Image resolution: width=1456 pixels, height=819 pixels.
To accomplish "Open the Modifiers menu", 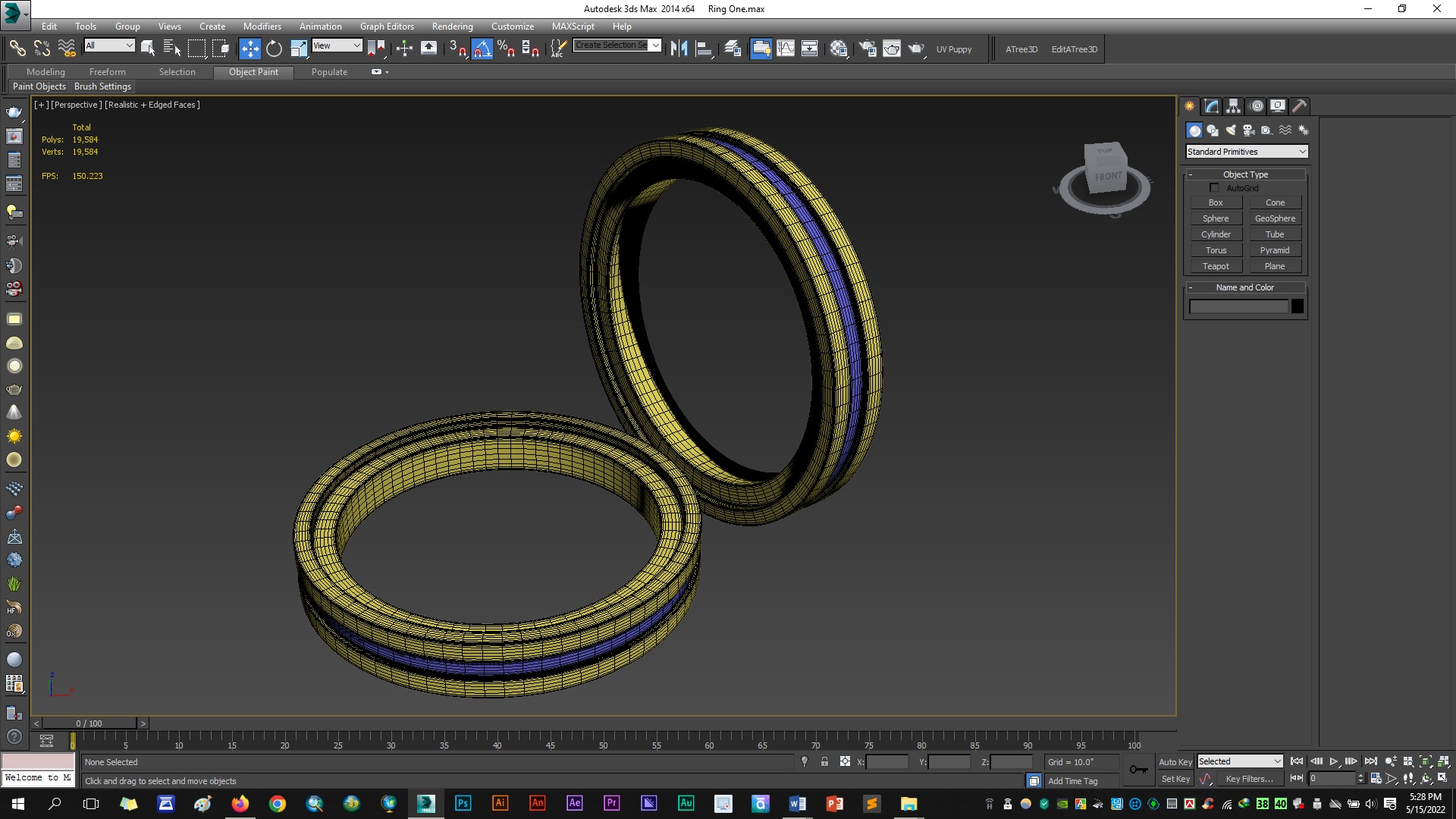I will [x=262, y=27].
